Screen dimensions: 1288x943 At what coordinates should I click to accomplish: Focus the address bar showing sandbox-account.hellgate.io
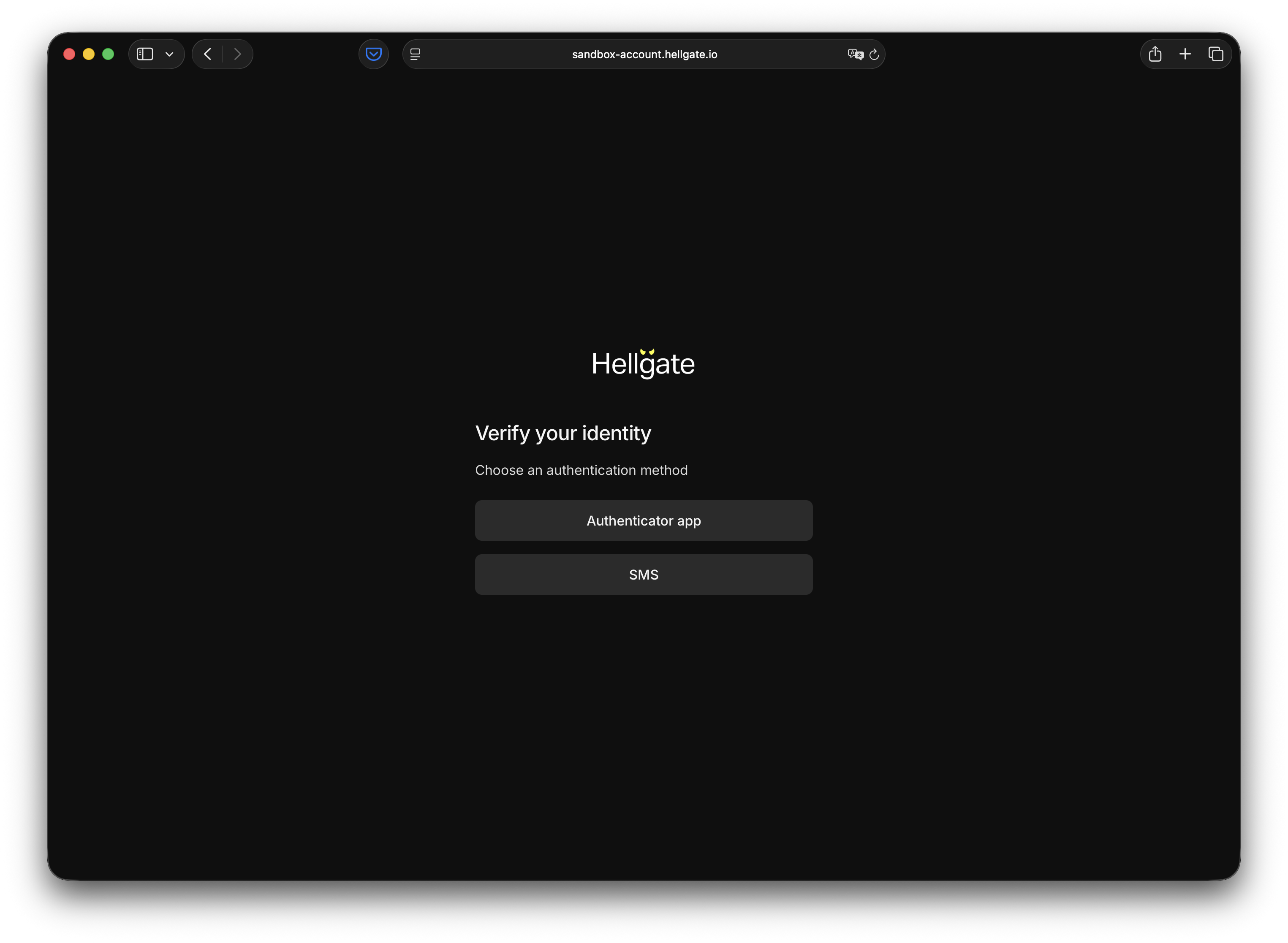[x=644, y=54]
